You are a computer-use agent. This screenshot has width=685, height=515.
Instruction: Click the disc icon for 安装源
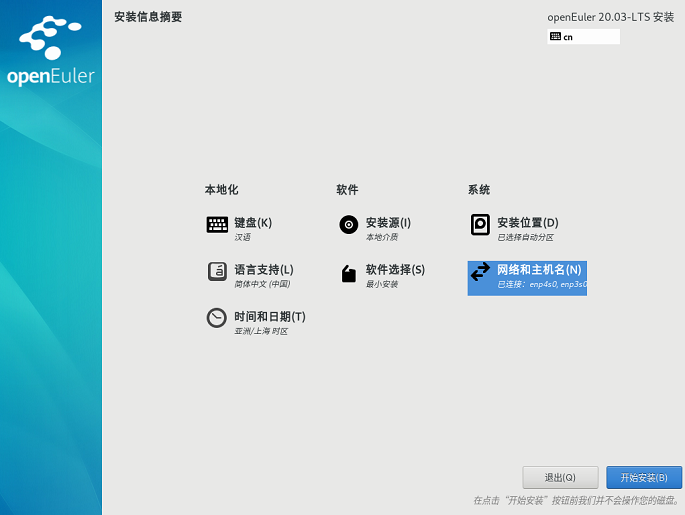coord(348,225)
